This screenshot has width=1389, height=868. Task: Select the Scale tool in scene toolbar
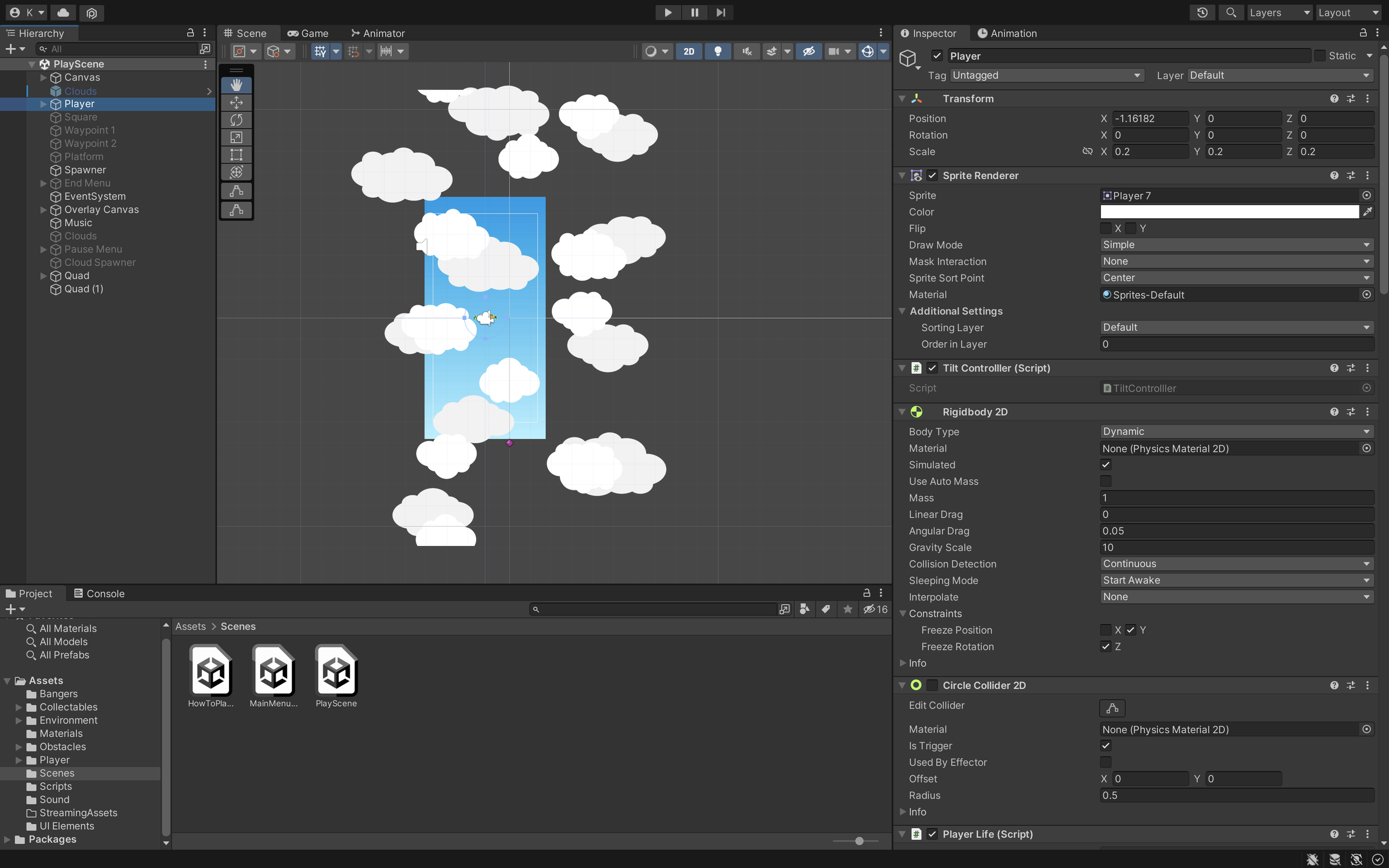pyautogui.click(x=236, y=137)
